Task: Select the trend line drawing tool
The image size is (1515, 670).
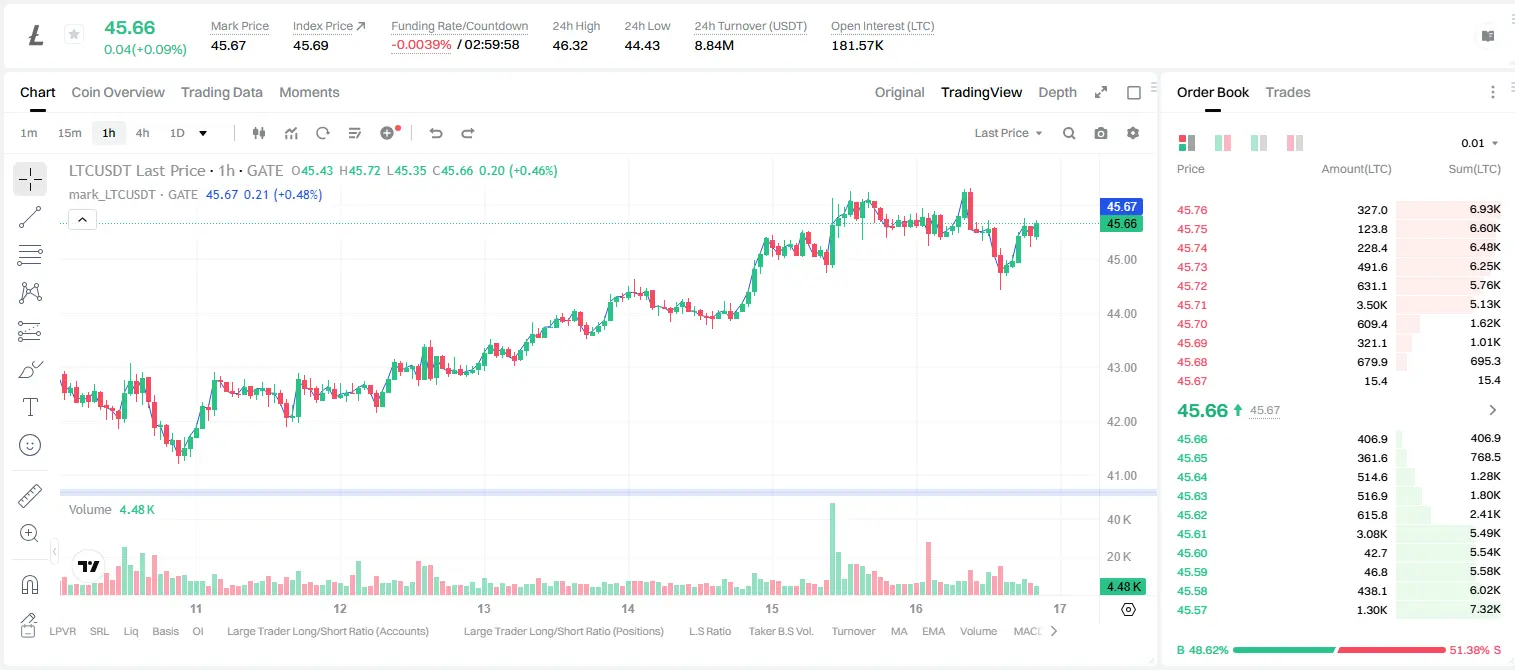Action: pos(30,217)
